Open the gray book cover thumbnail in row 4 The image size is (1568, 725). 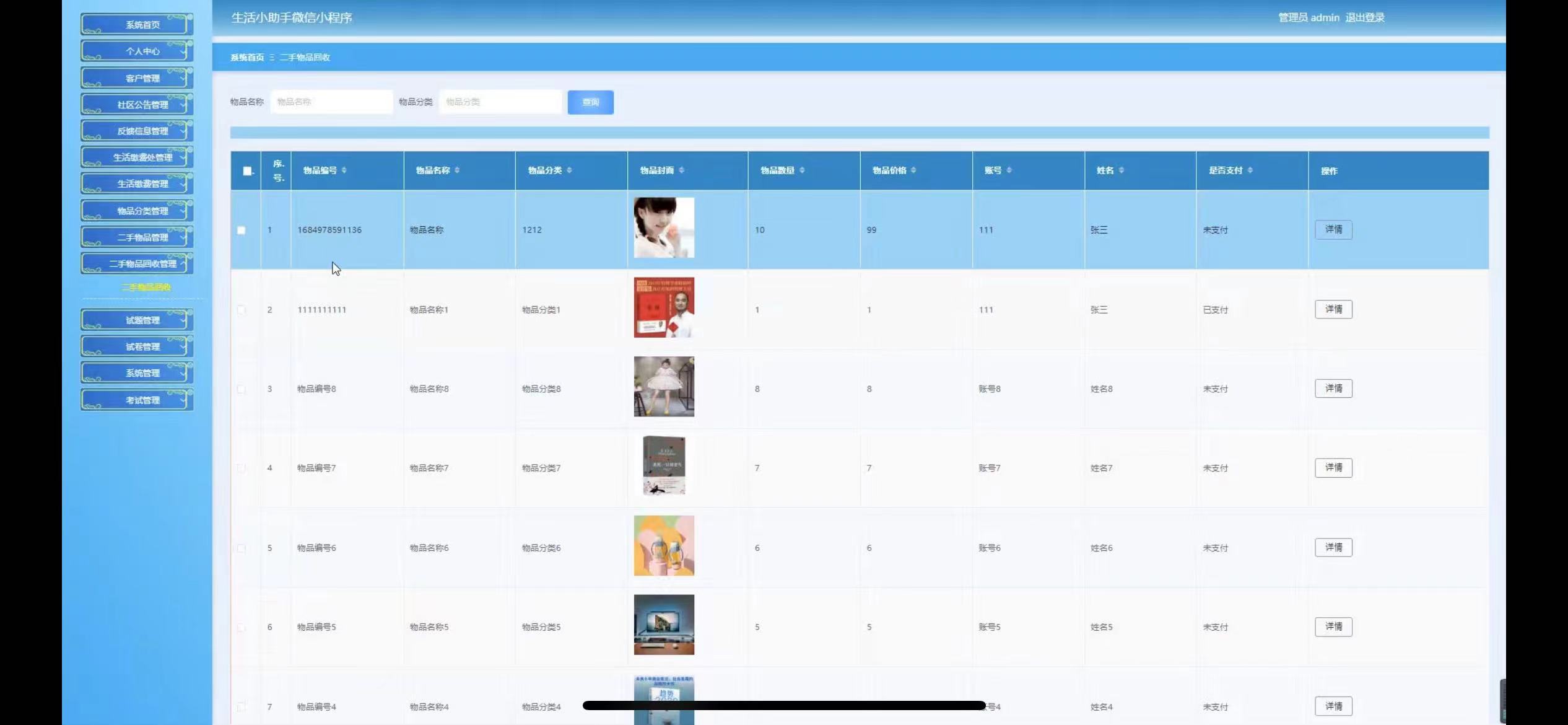click(x=664, y=466)
